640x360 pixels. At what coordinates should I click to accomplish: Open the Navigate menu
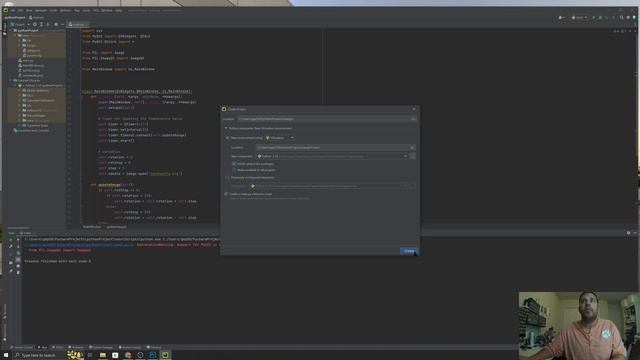click(x=41, y=10)
